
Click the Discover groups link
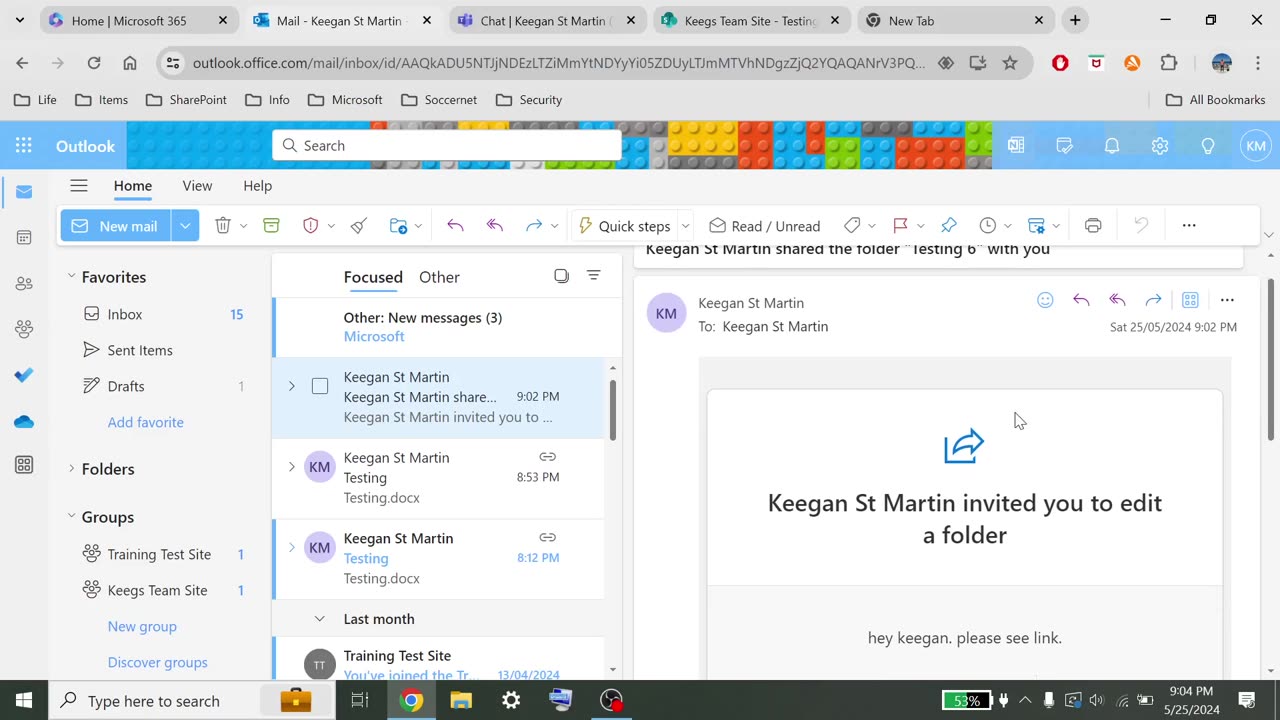(x=158, y=662)
